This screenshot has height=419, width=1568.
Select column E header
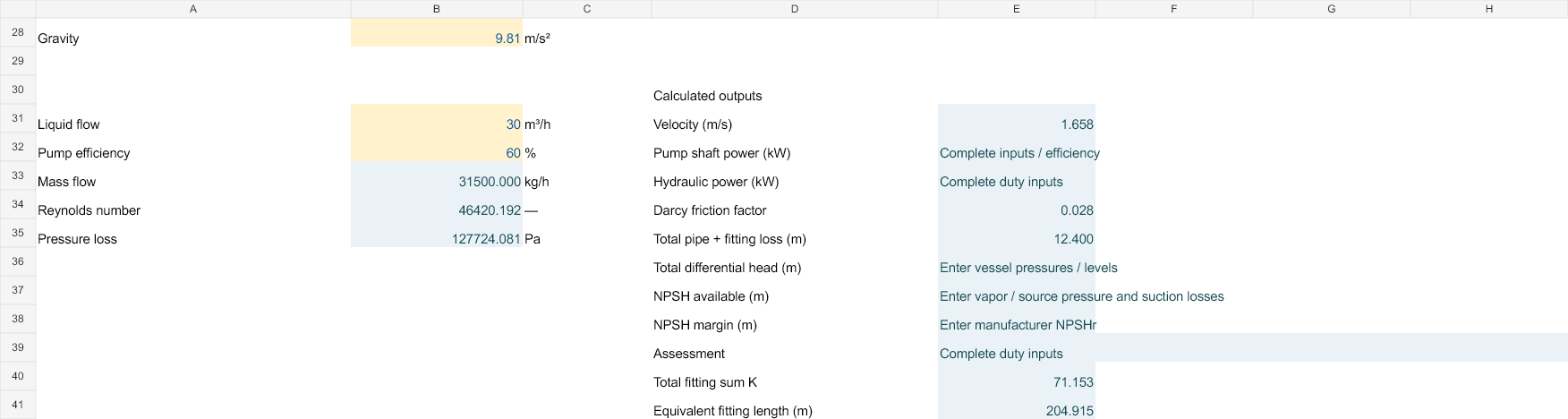(1017, 9)
